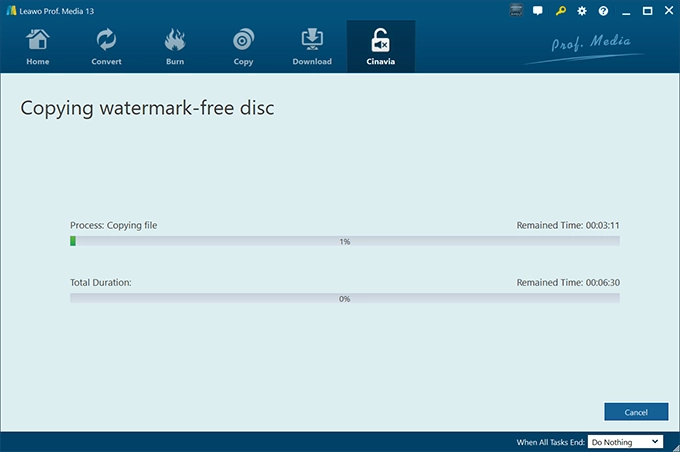The image size is (680, 452).
Task: Click the GPU acceleration chip icon
Action: pos(516,10)
